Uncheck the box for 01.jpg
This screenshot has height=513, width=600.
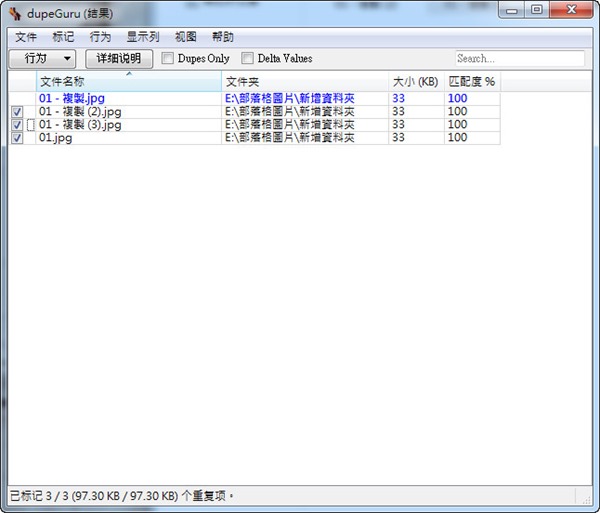(x=17, y=138)
